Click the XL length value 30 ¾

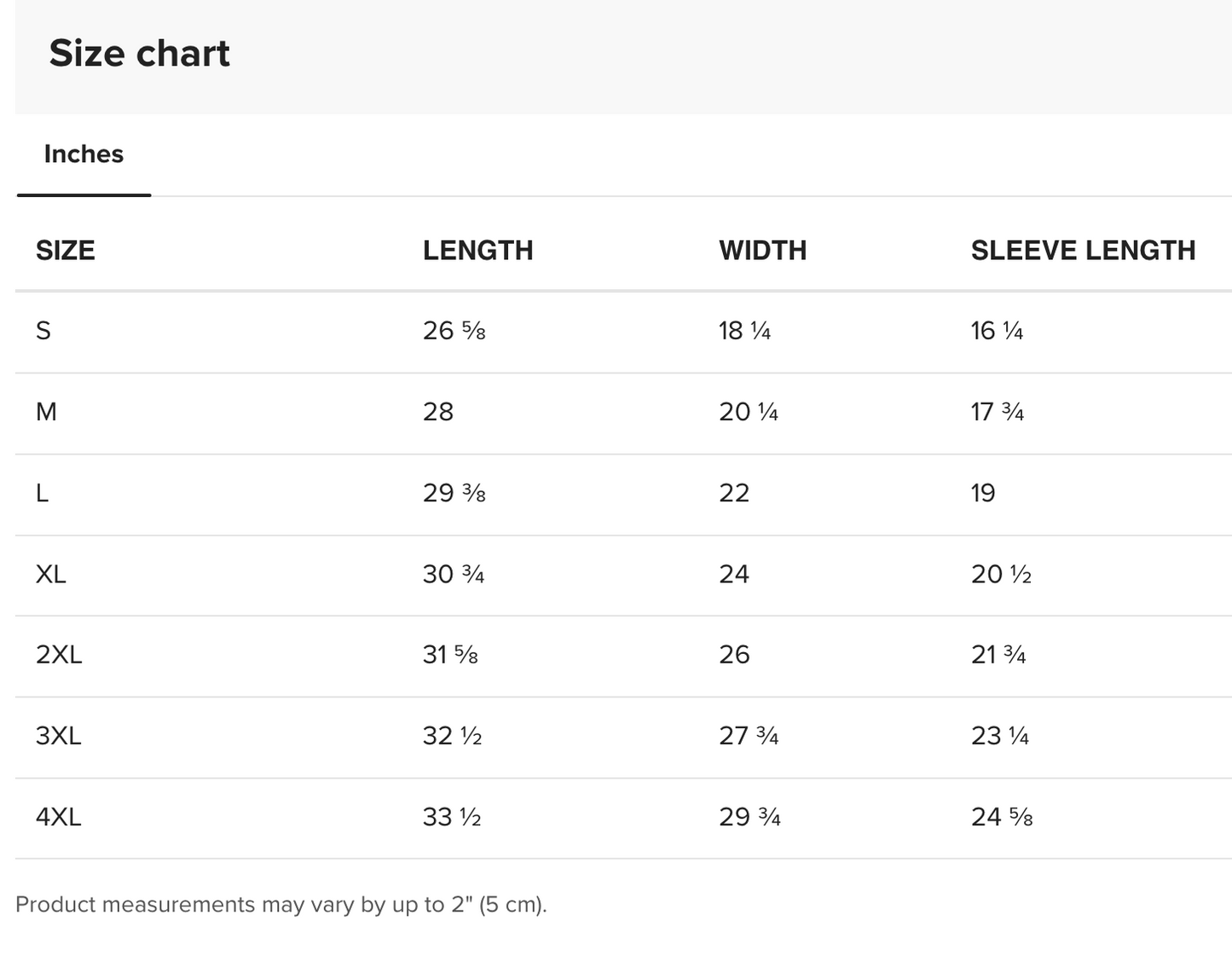[453, 575]
